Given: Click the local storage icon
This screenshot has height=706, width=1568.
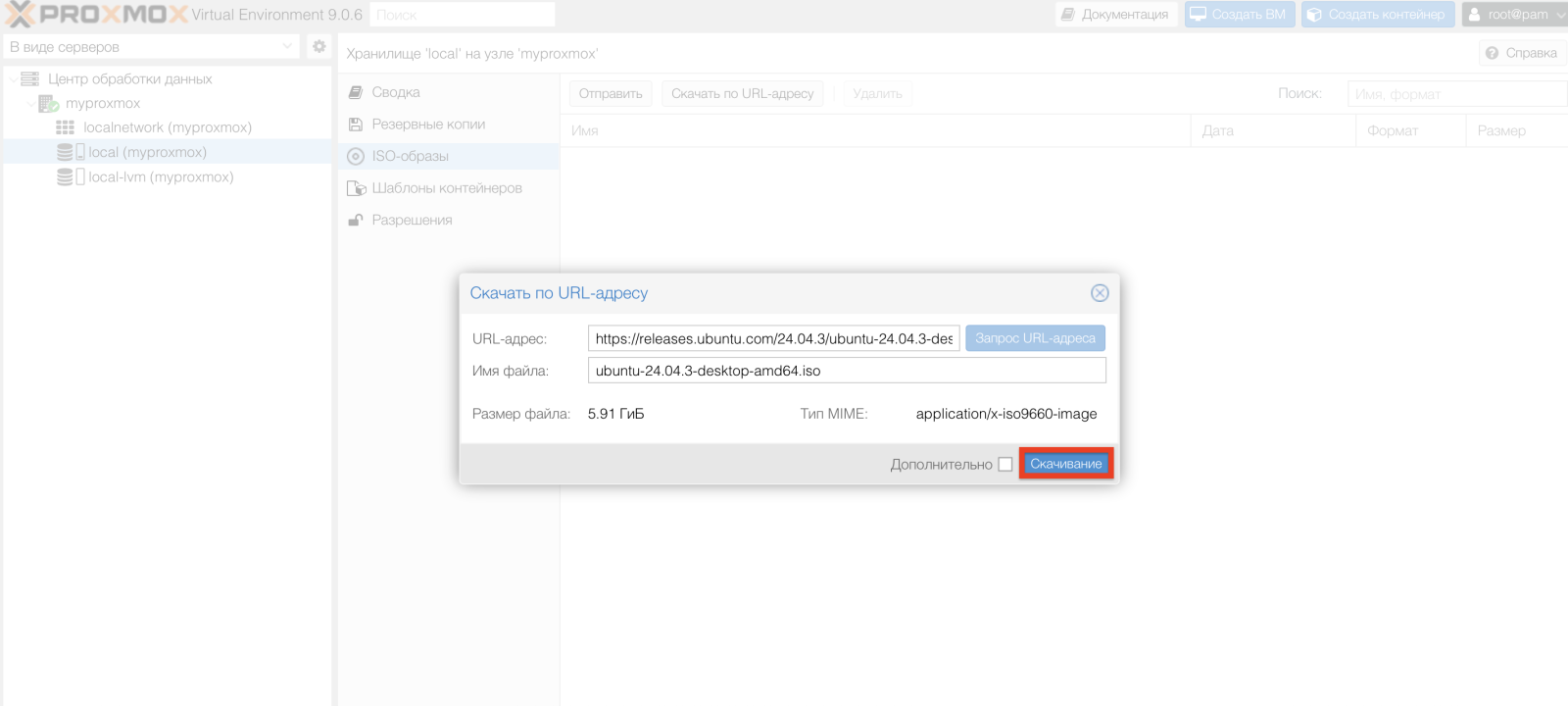Looking at the screenshot, I should coord(71,152).
